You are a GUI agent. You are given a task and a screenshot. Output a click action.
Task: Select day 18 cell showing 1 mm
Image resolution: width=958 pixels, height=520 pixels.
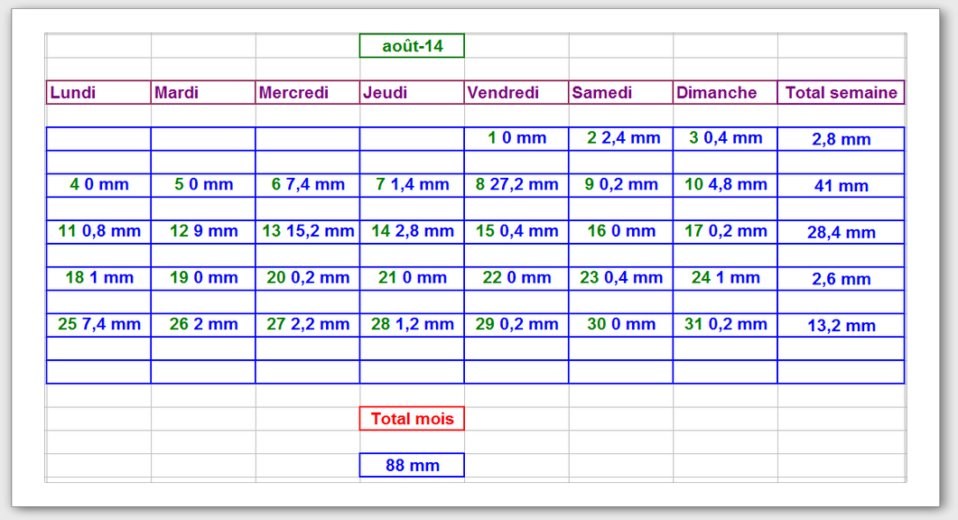coord(98,277)
